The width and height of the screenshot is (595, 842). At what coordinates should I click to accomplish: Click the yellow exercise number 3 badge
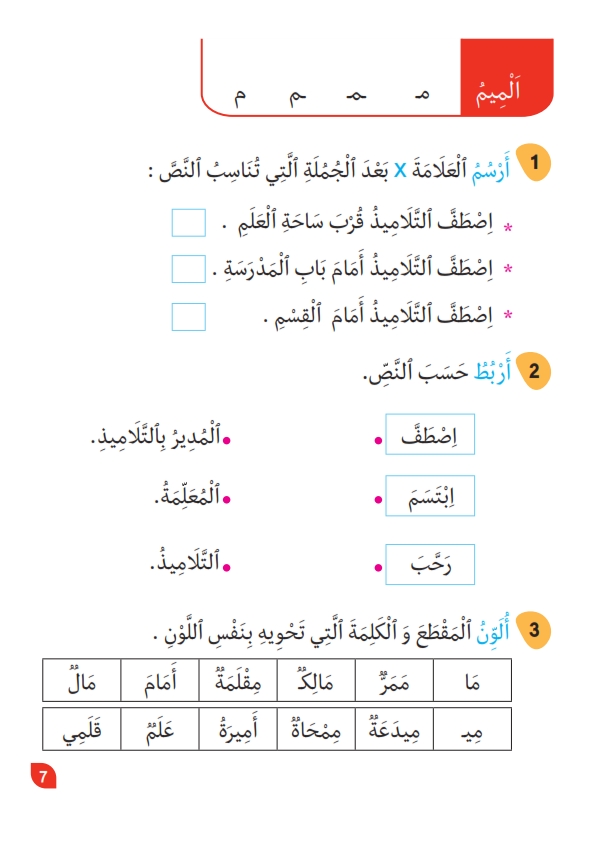pyautogui.click(x=533, y=630)
